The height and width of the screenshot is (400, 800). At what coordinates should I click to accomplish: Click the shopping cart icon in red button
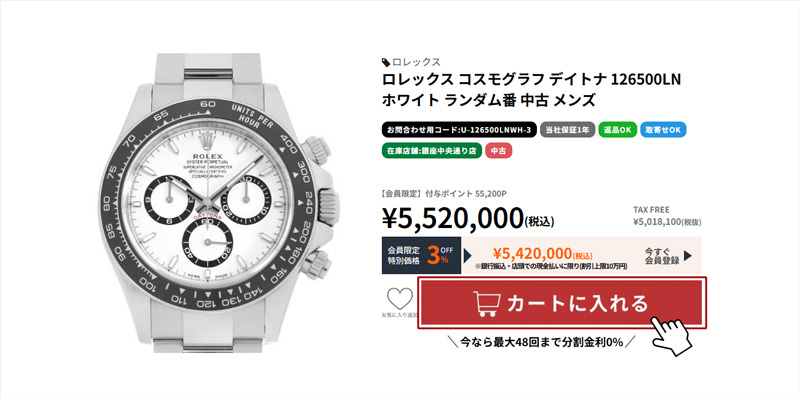[486, 304]
